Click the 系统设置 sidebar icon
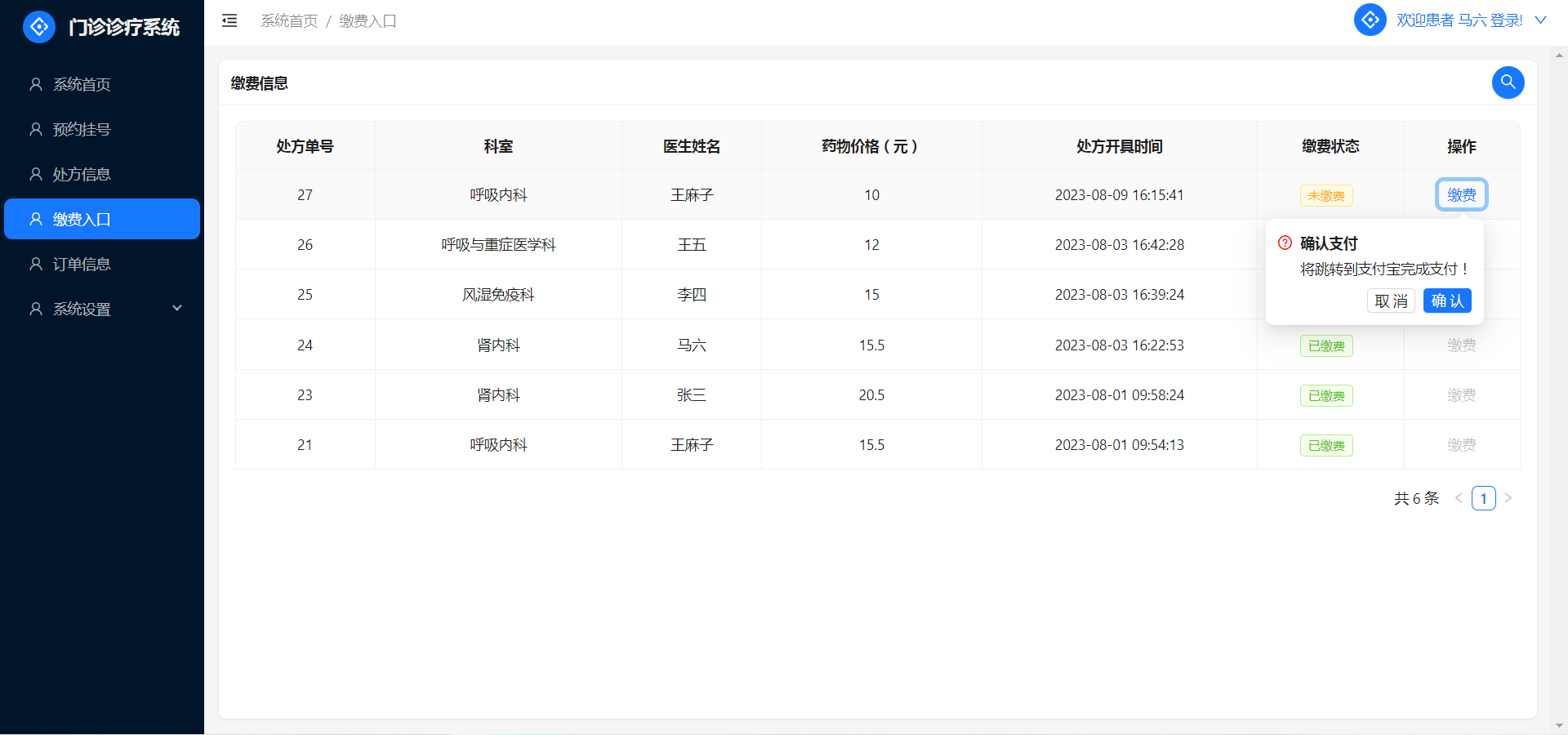This screenshot has width=1568, height=735. click(36, 309)
